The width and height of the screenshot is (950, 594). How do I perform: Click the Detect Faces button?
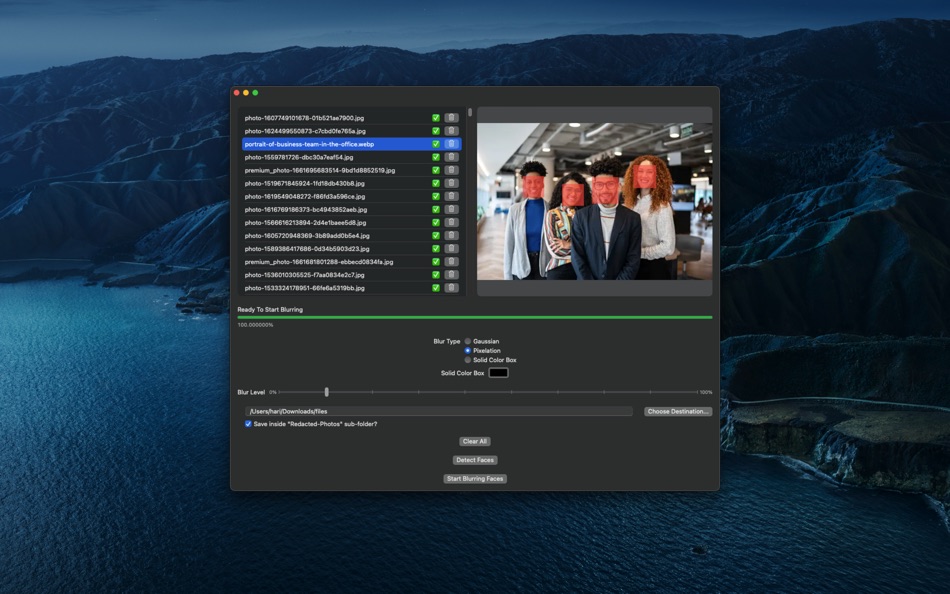(x=475, y=460)
